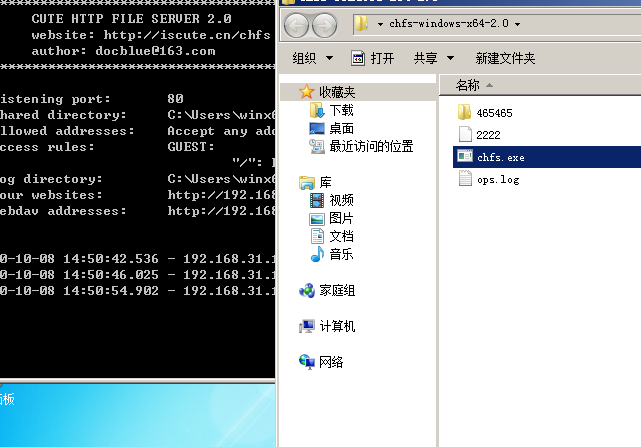Select the ops.log file name
Viewport: 641px width, 447px height.
point(498,180)
